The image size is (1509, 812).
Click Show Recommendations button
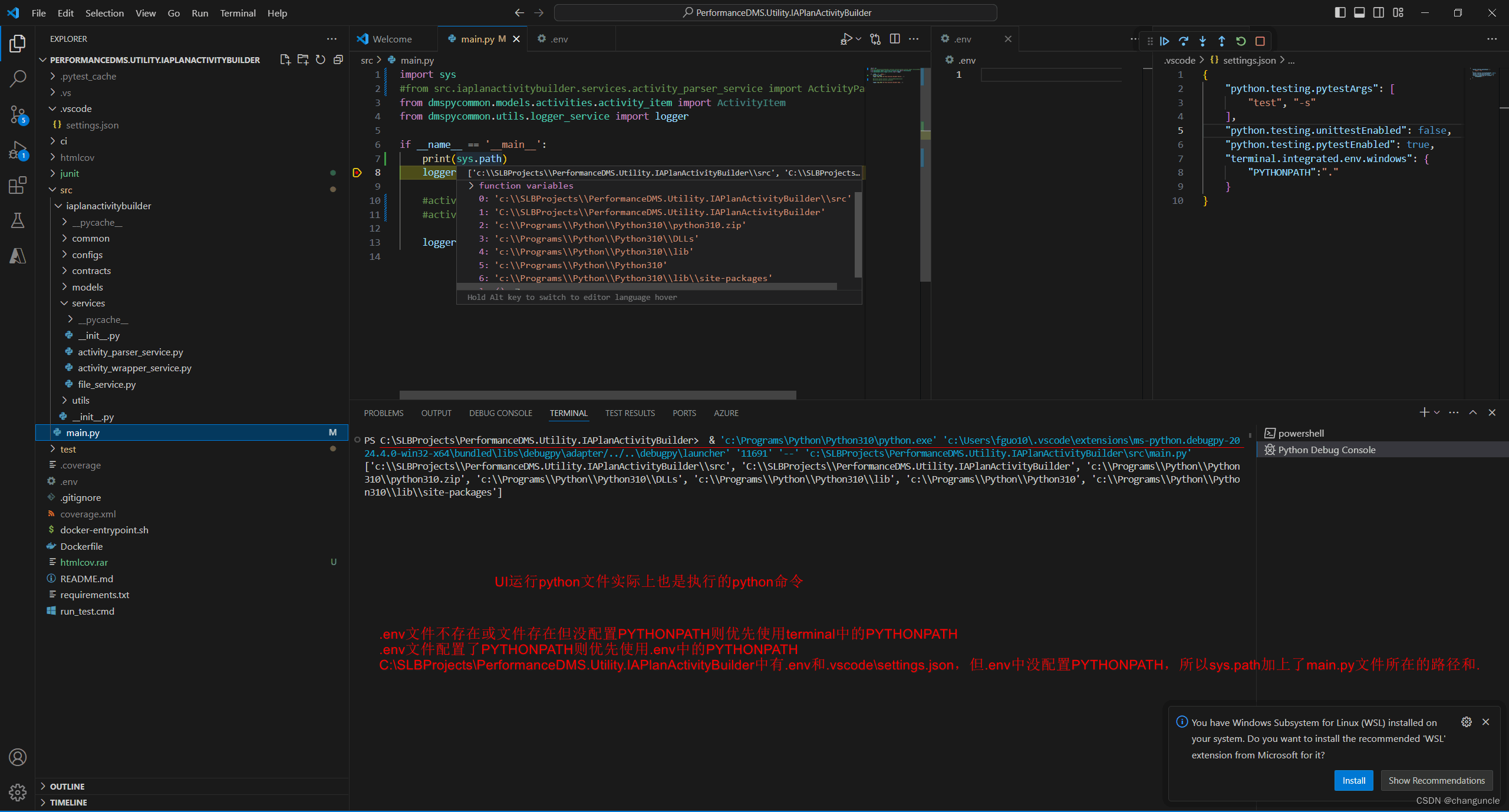pyautogui.click(x=1436, y=780)
